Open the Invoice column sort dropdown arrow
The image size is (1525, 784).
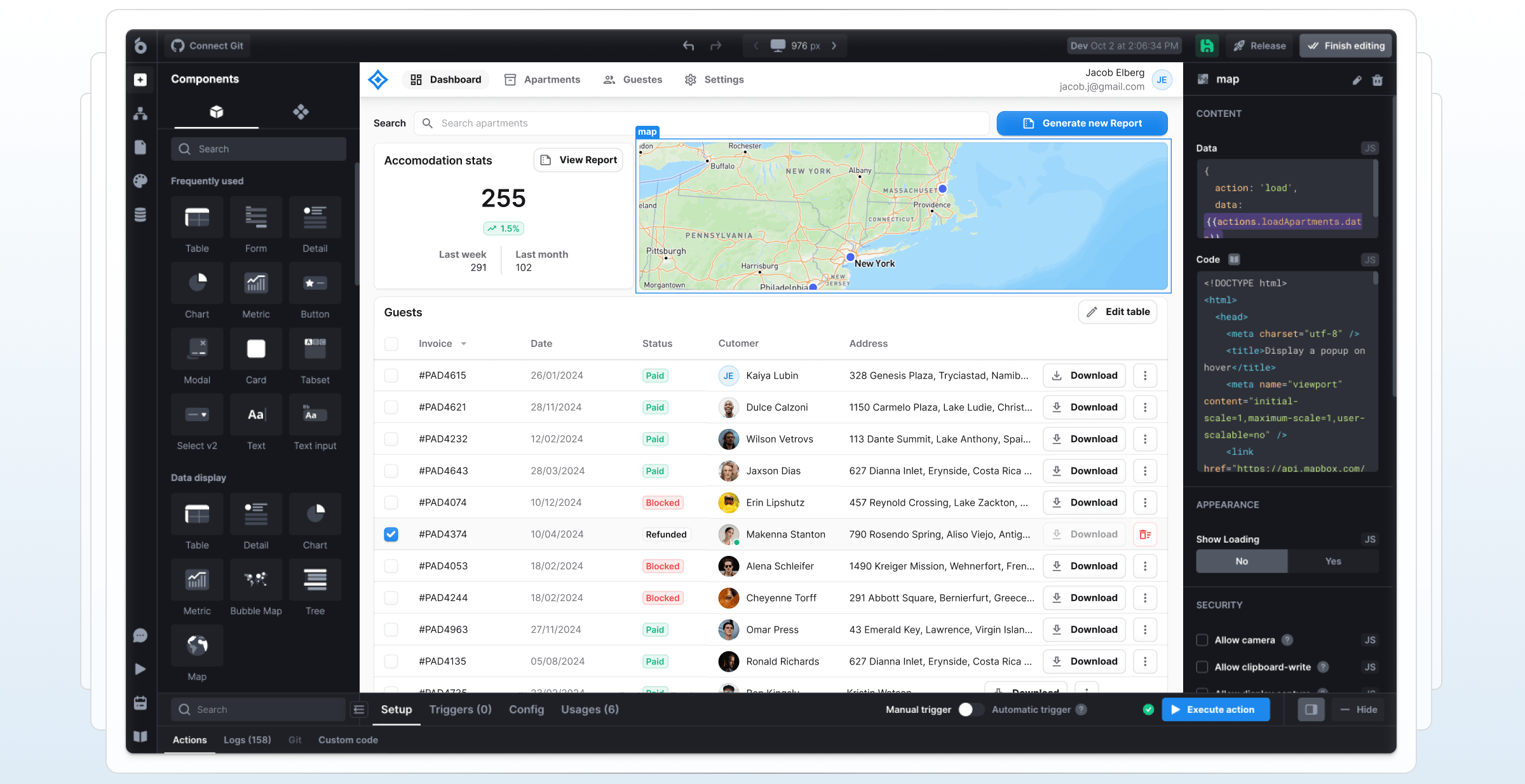pyautogui.click(x=464, y=344)
